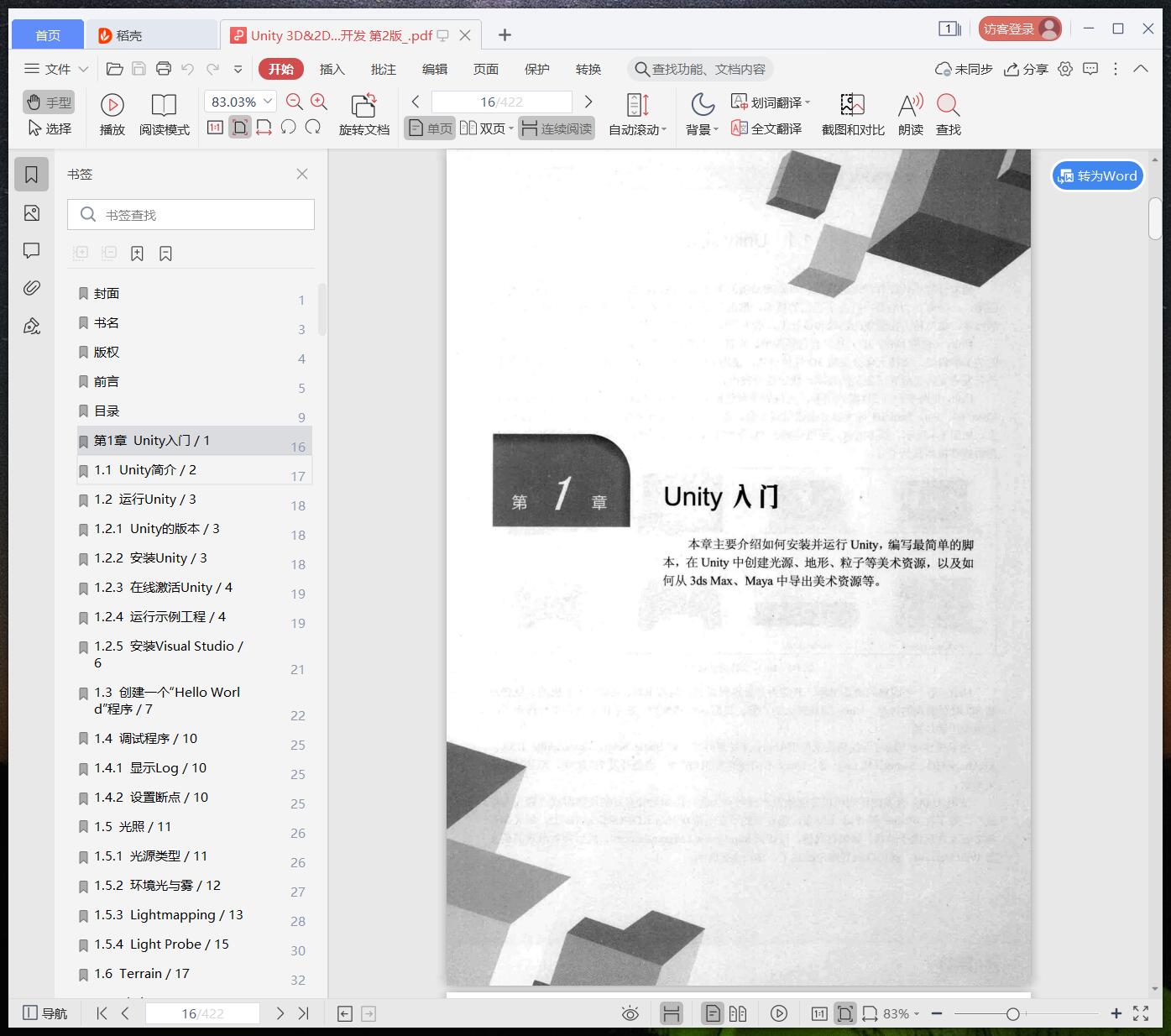Set actual size 1:1 in toolbar
Screen dimensions: 1171x1036
[215, 128]
